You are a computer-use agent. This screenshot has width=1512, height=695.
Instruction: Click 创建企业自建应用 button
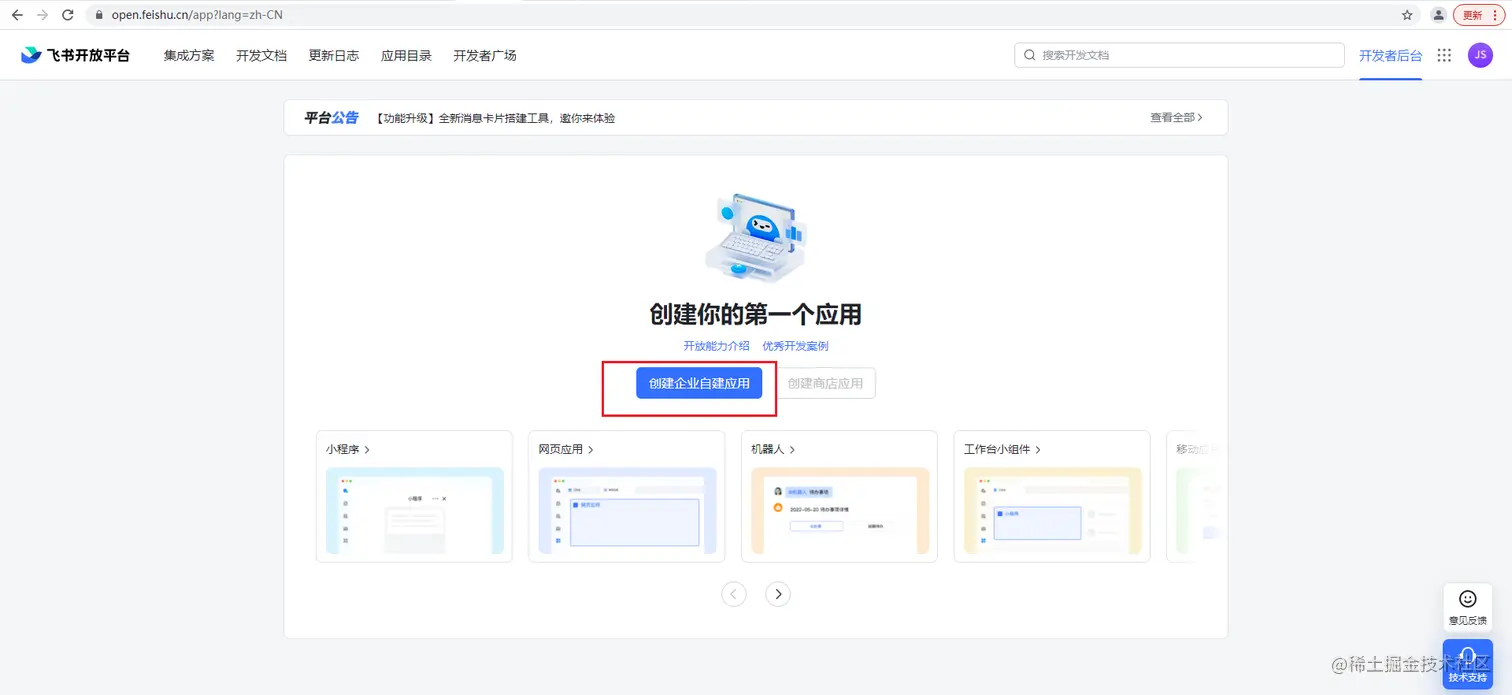click(x=699, y=383)
